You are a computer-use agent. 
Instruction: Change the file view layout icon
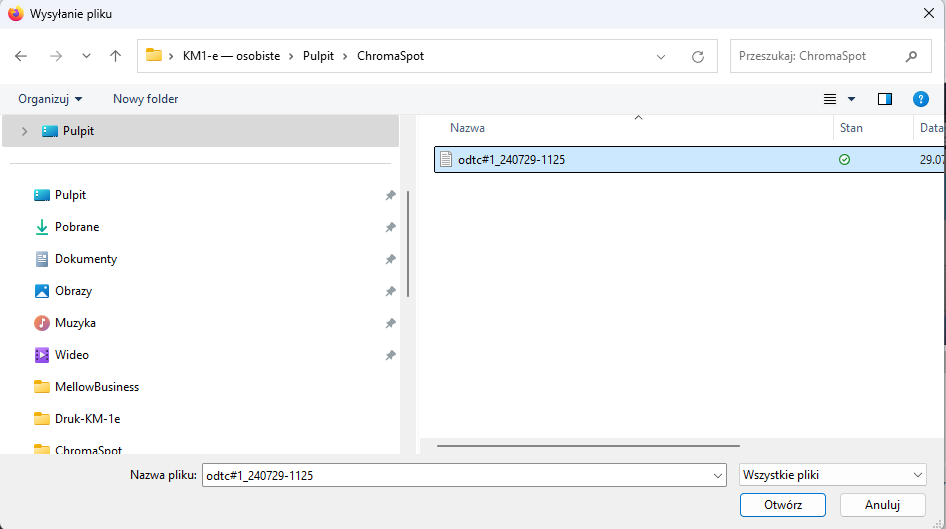pos(830,99)
